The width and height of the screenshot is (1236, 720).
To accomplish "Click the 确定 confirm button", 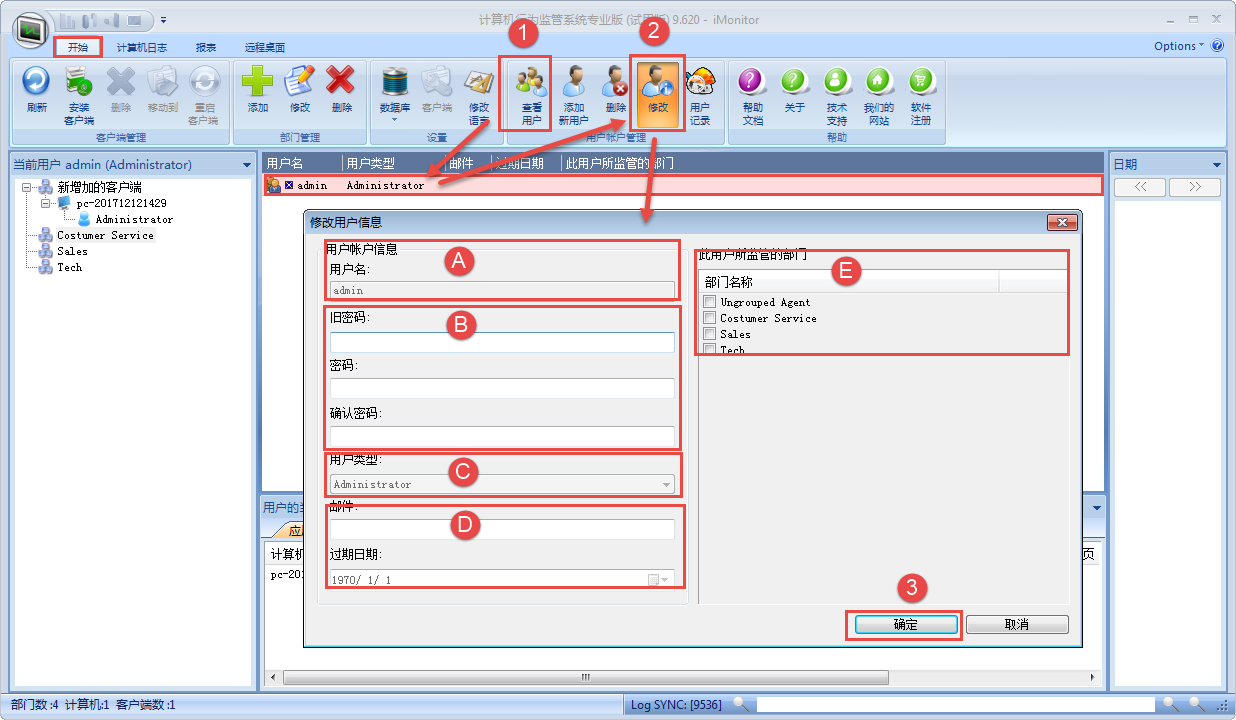I will point(905,624).
